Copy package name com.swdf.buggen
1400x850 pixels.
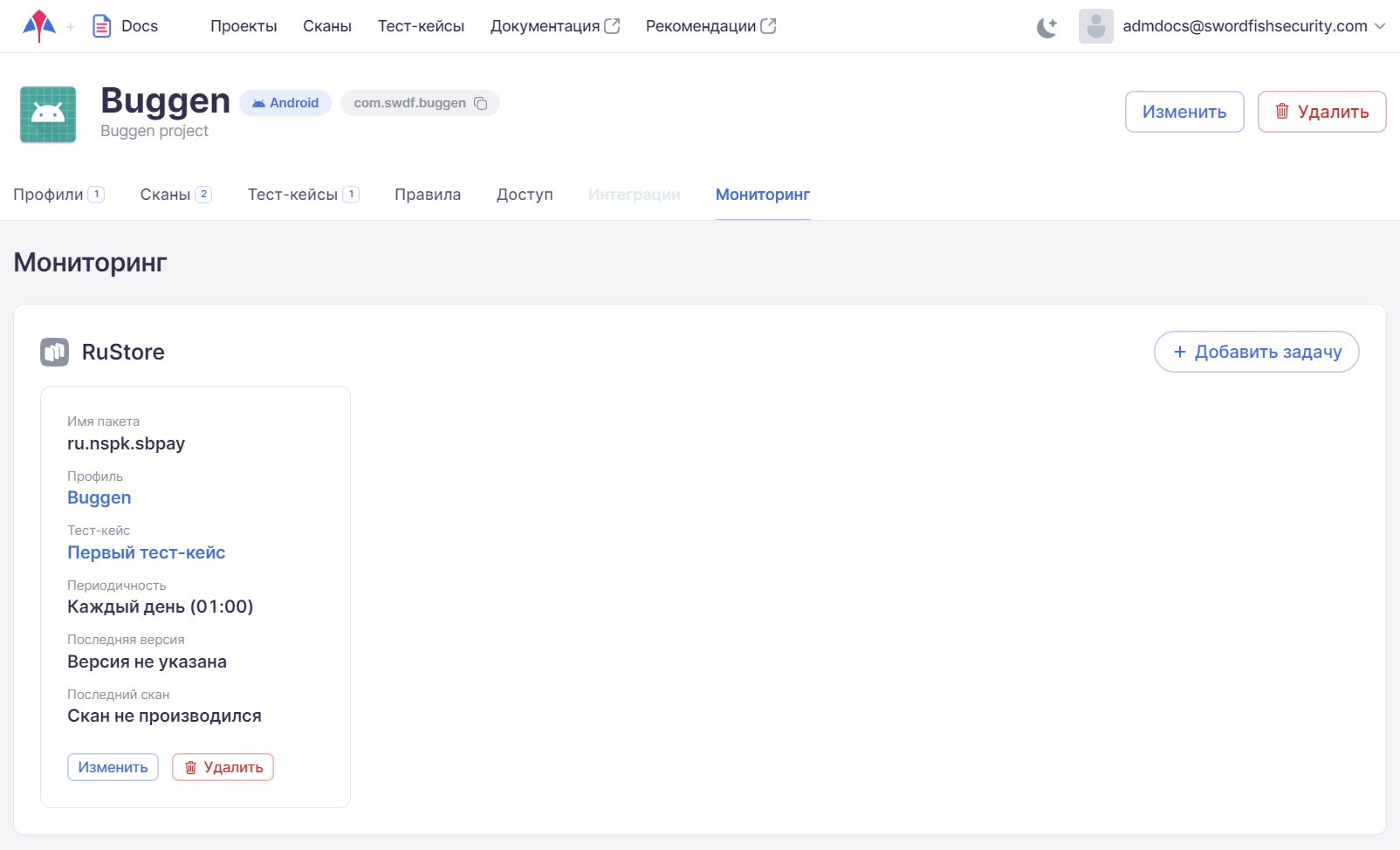coord(481,103)
